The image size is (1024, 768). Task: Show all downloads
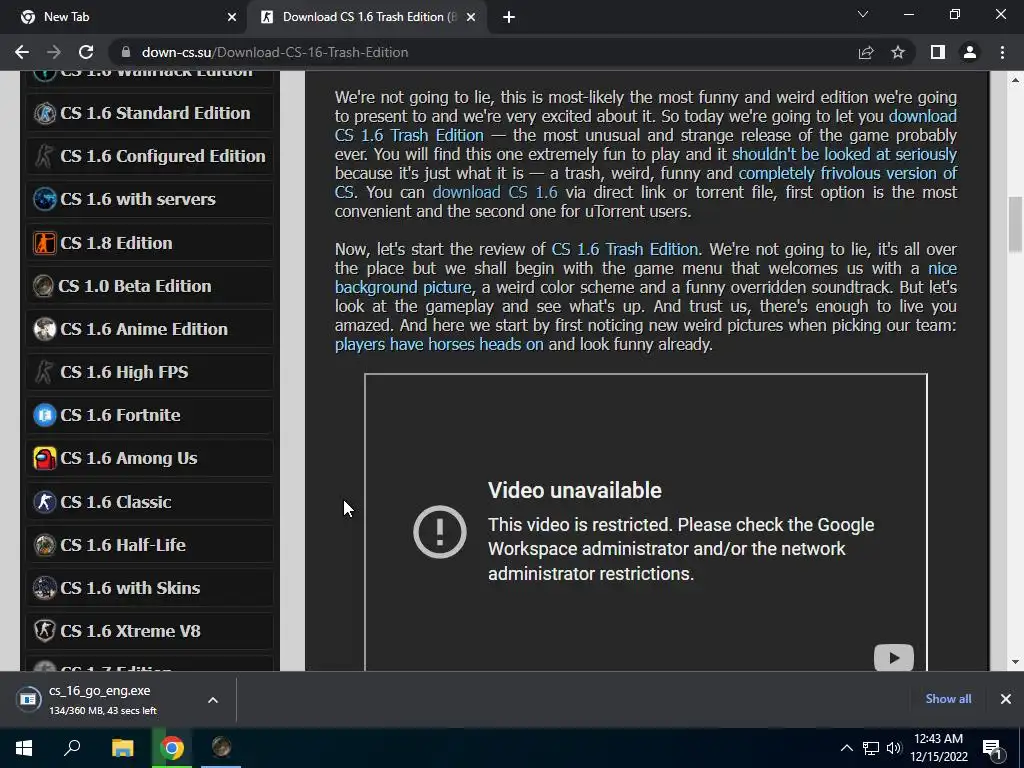[948, 699]
